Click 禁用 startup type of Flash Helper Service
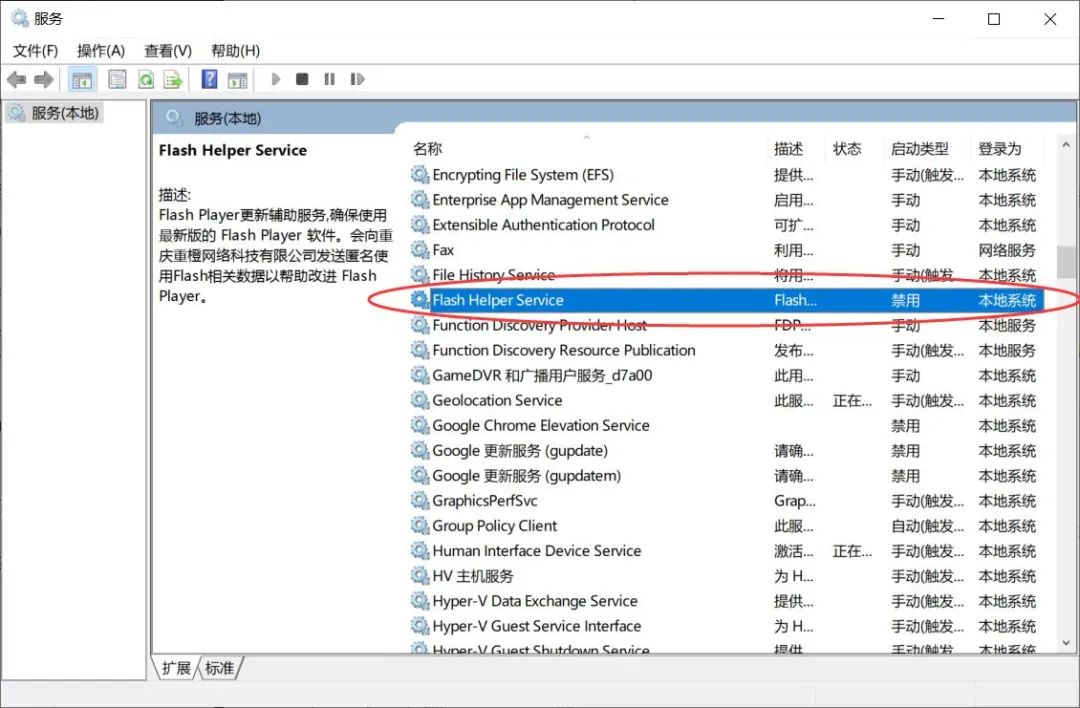Viewport: 1080px width, 708px height. pyautogui.click(x=905, y=300)
